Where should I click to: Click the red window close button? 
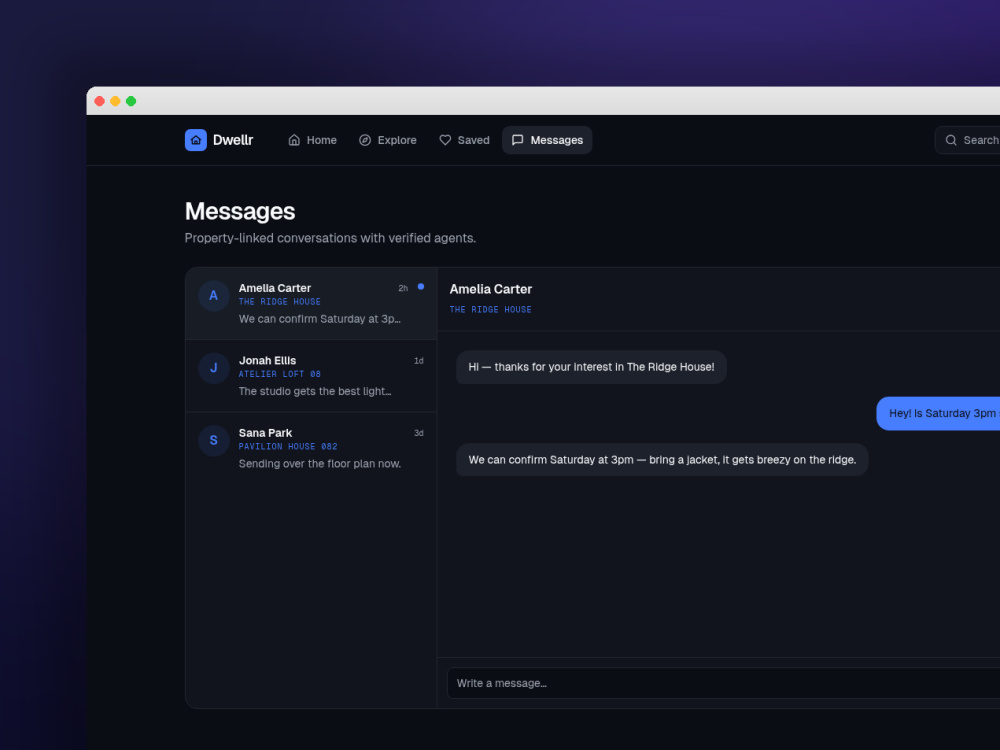(x=99, y=101)
